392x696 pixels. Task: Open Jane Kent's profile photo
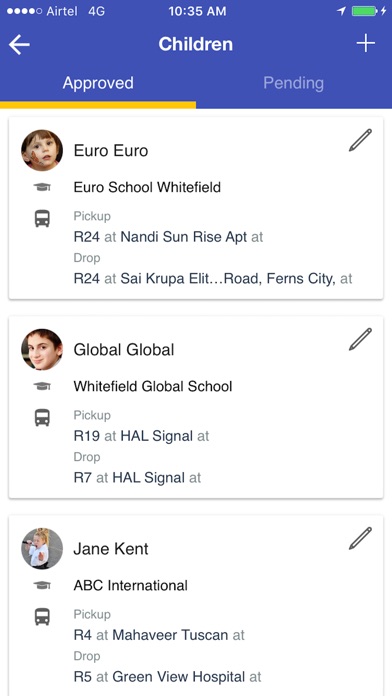pos(42,548)
